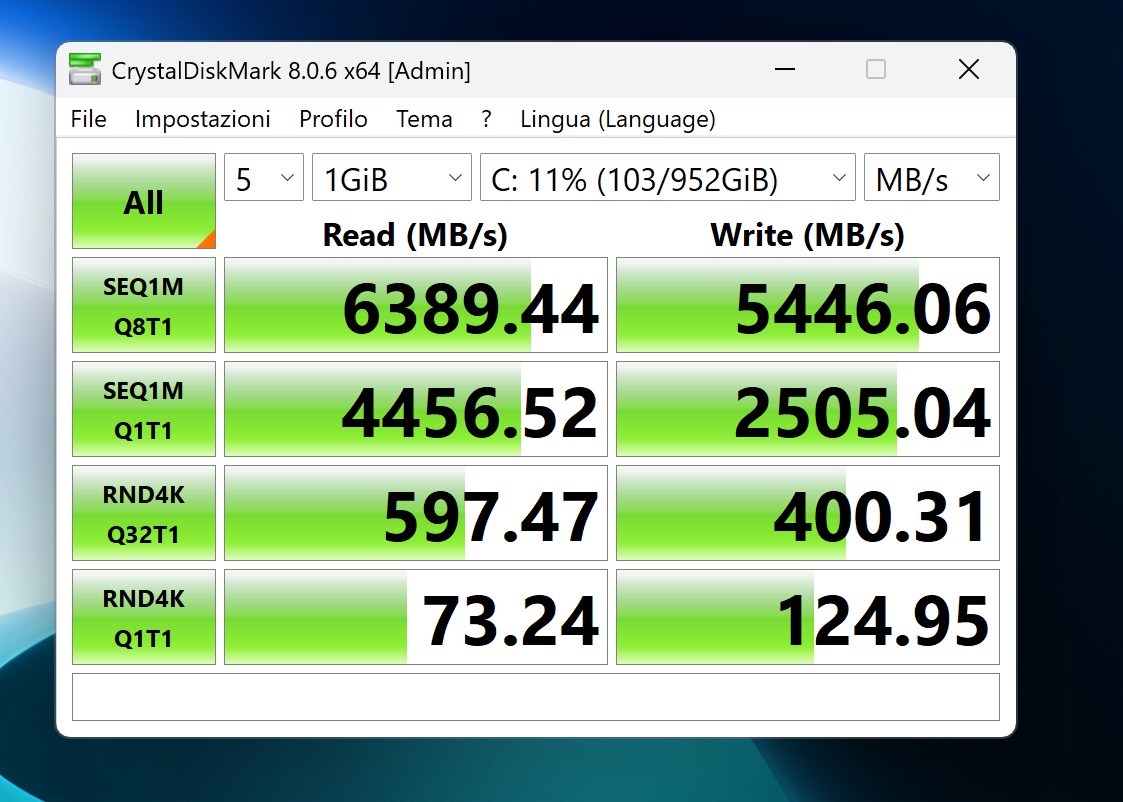Run the SEQ1M Q8T1 test
This screenshot has width=1123, height=802.
coord(144,305)
